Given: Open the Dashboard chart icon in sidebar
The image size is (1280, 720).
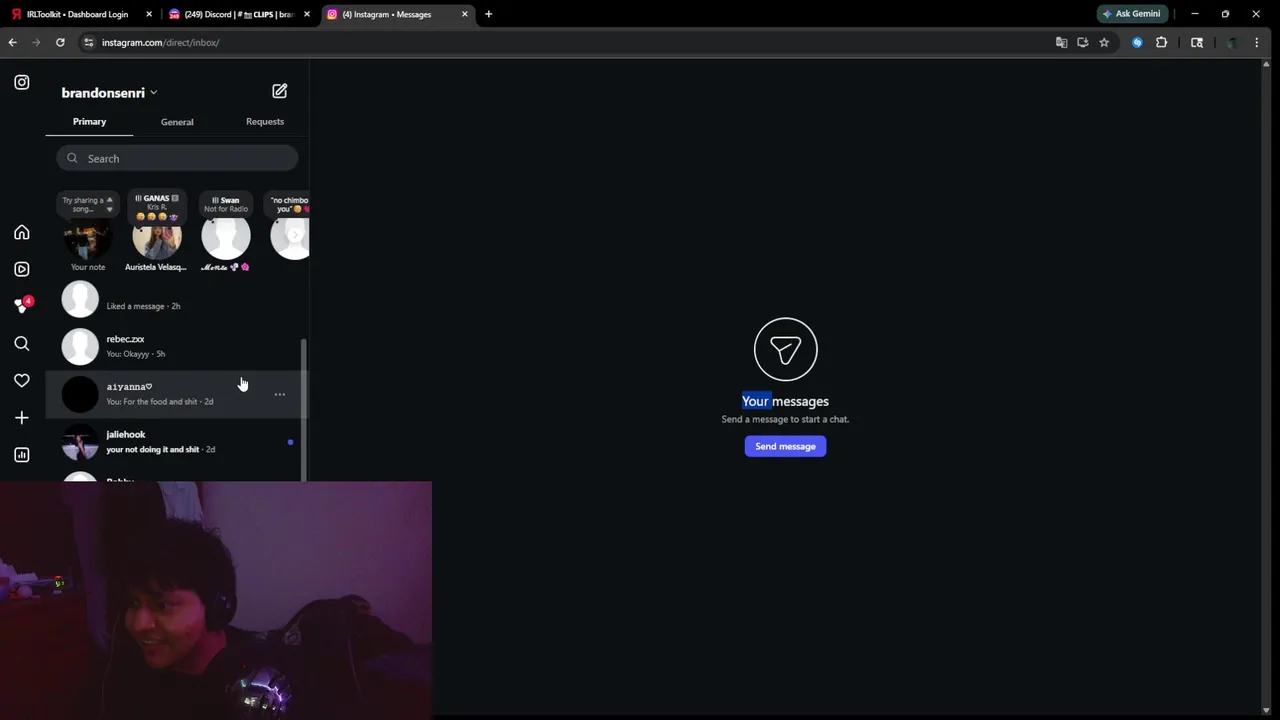Looking at the screenshot, I should 22,454.
